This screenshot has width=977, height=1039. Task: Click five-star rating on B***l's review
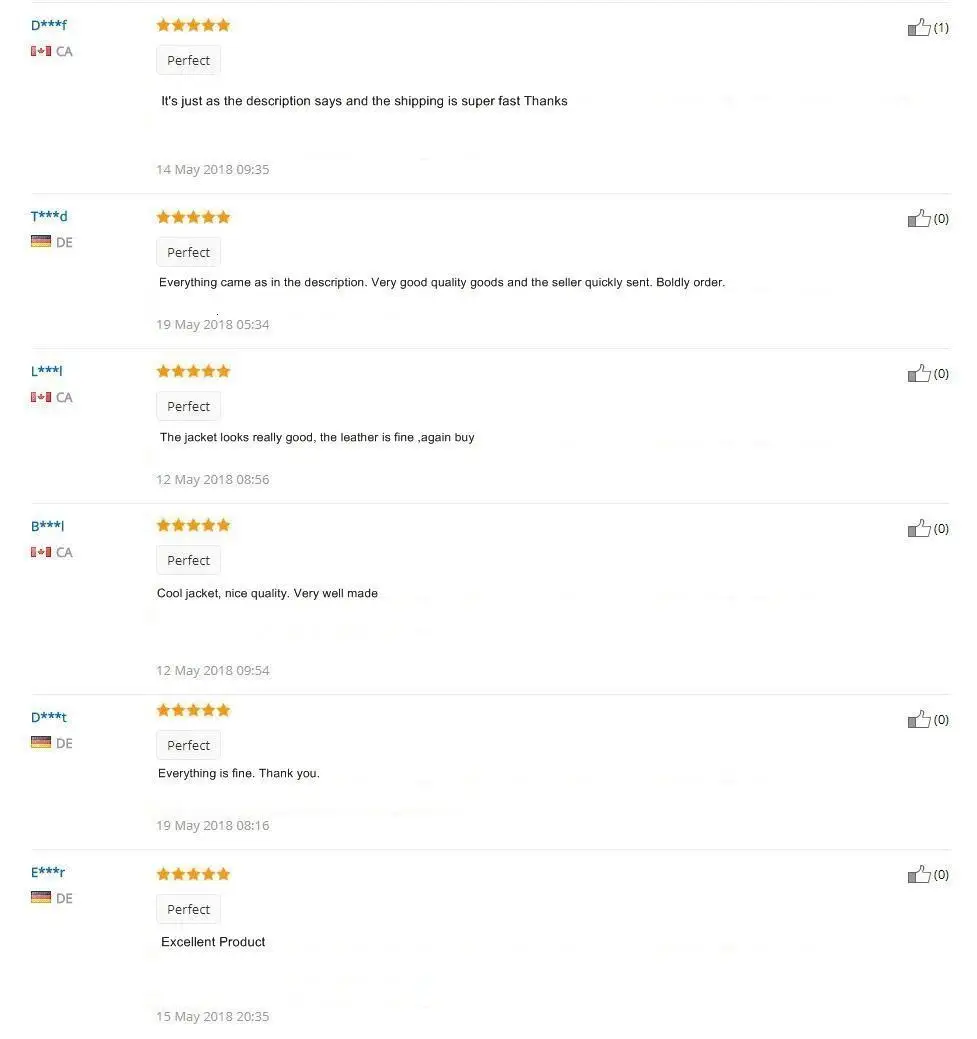[x=193, y=525]
